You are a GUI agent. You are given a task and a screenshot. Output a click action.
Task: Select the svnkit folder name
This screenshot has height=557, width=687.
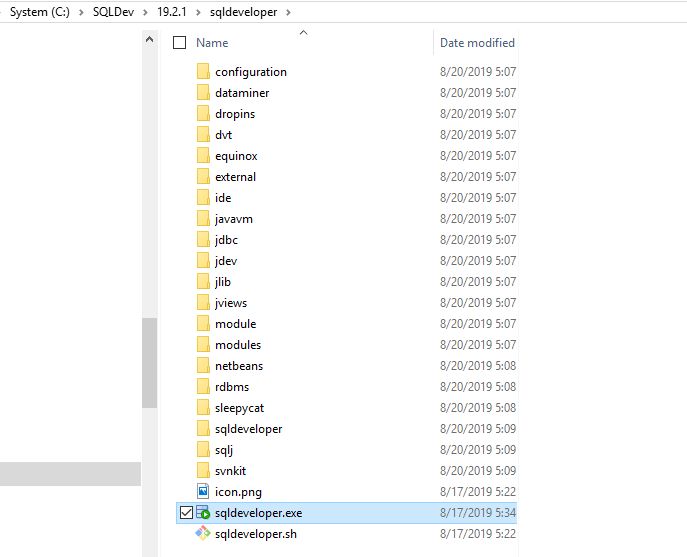click(230, 471)
